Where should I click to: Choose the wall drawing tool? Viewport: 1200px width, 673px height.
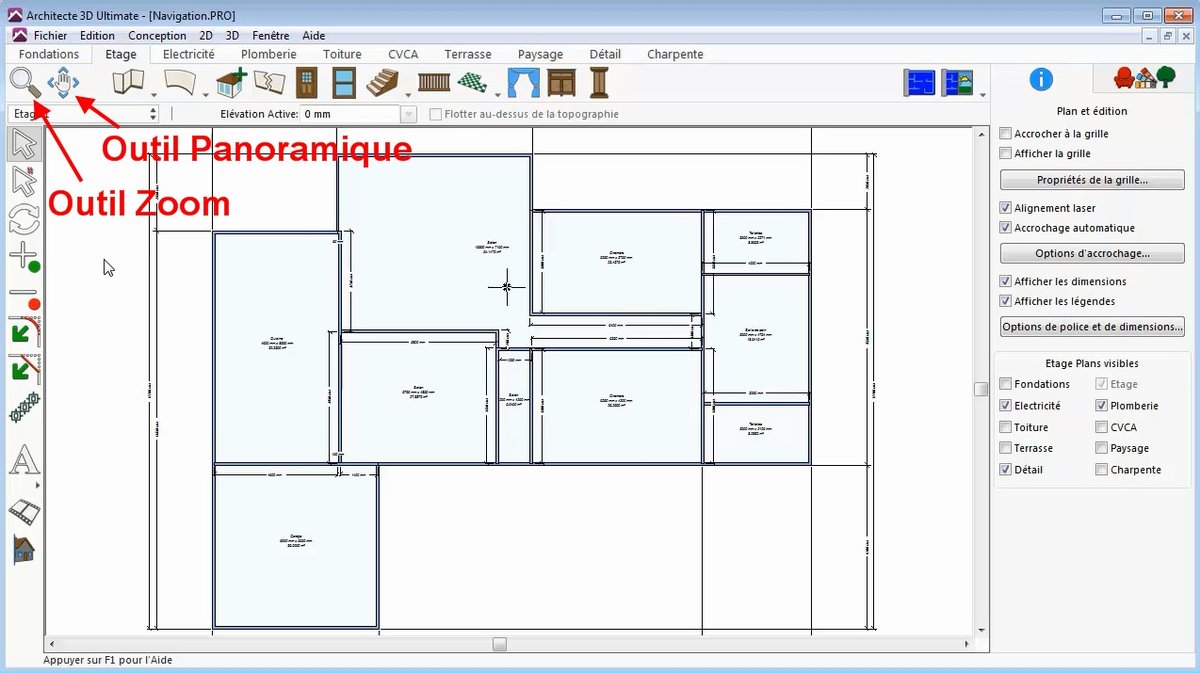click(127, 82)
